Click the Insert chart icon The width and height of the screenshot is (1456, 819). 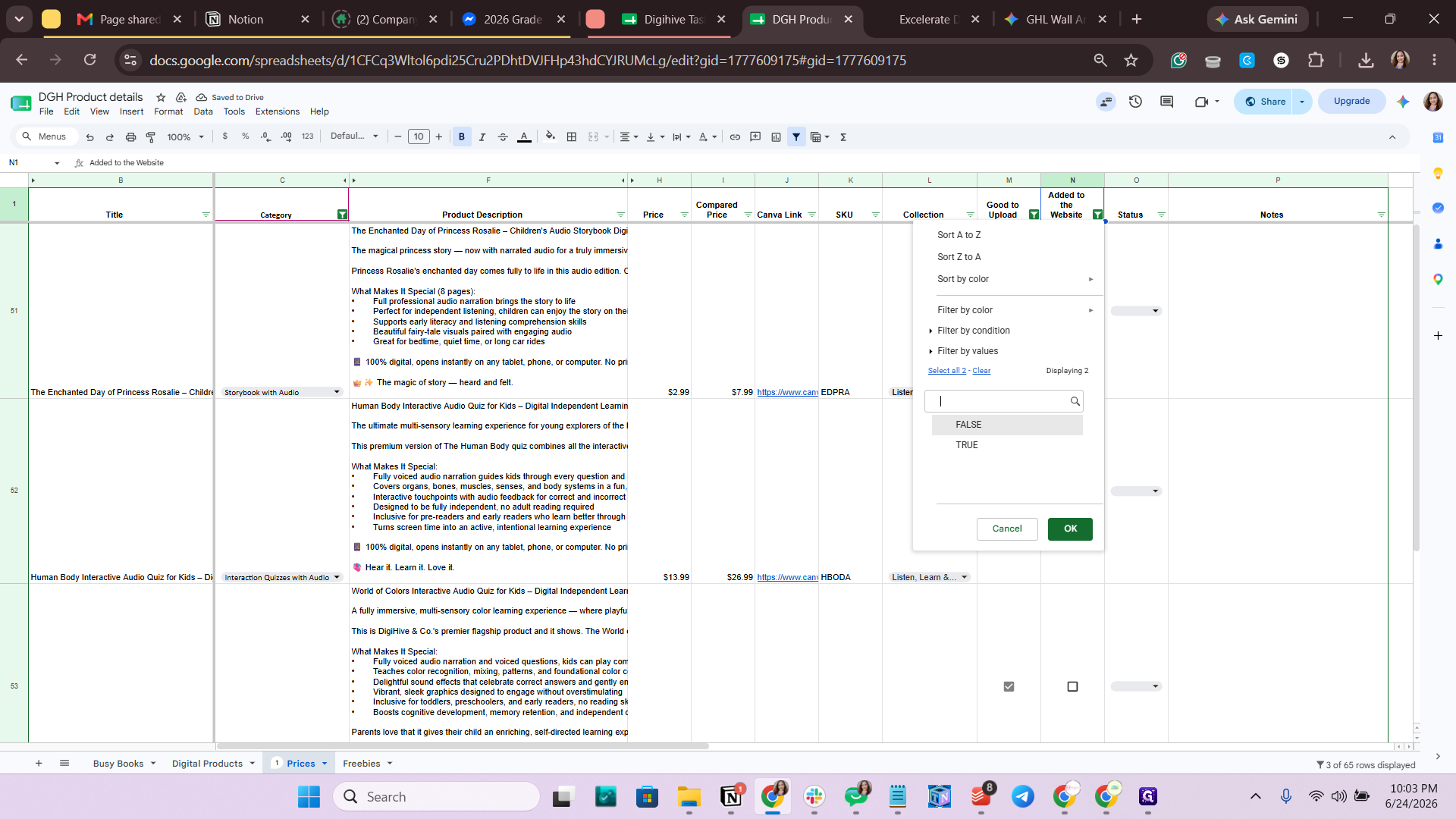coord(776,137)
